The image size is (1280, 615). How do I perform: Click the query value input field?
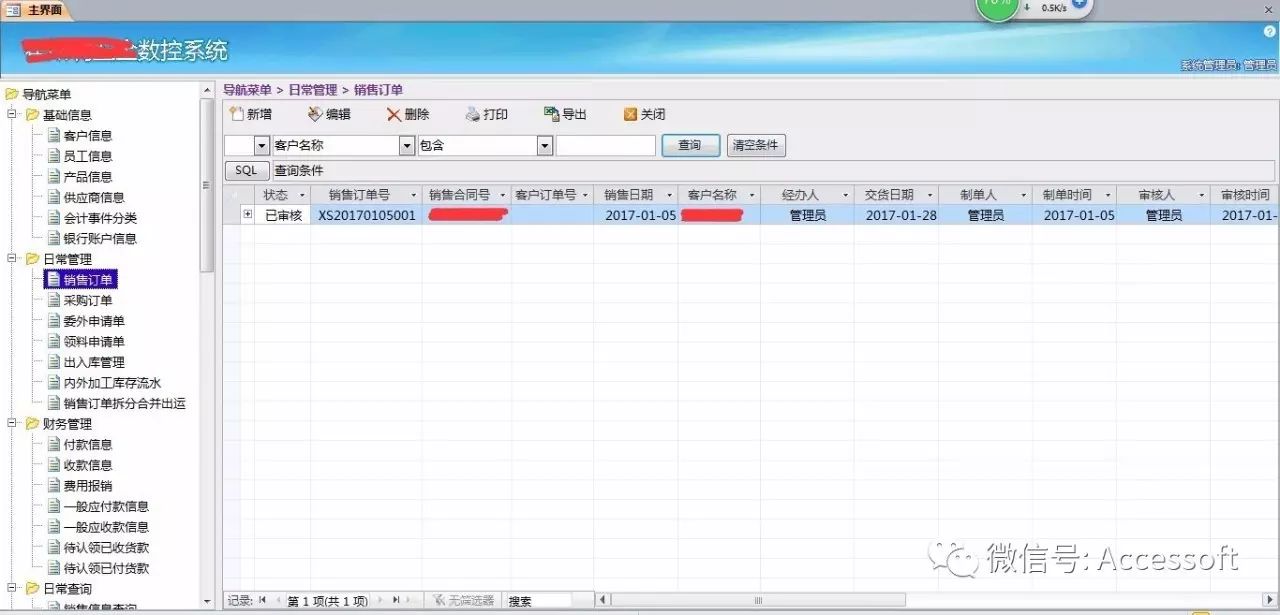coord(606,145)
